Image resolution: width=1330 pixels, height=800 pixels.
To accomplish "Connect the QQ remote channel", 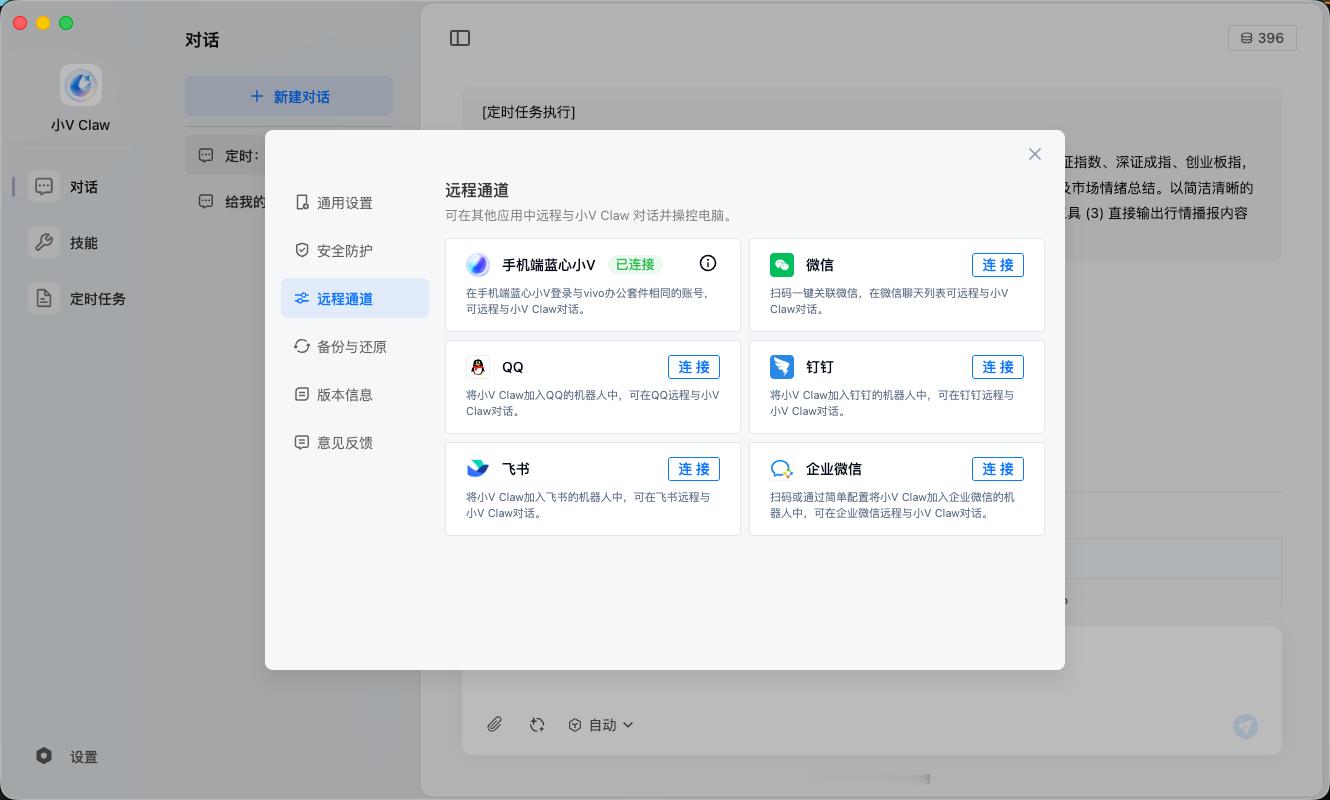I will 694,367.
